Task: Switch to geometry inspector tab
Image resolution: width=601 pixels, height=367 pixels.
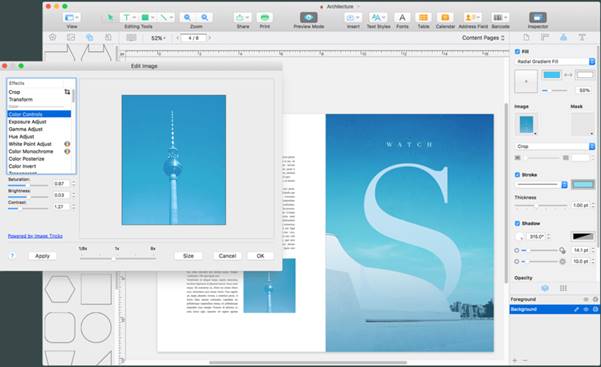Action: [x=545, y=37]
